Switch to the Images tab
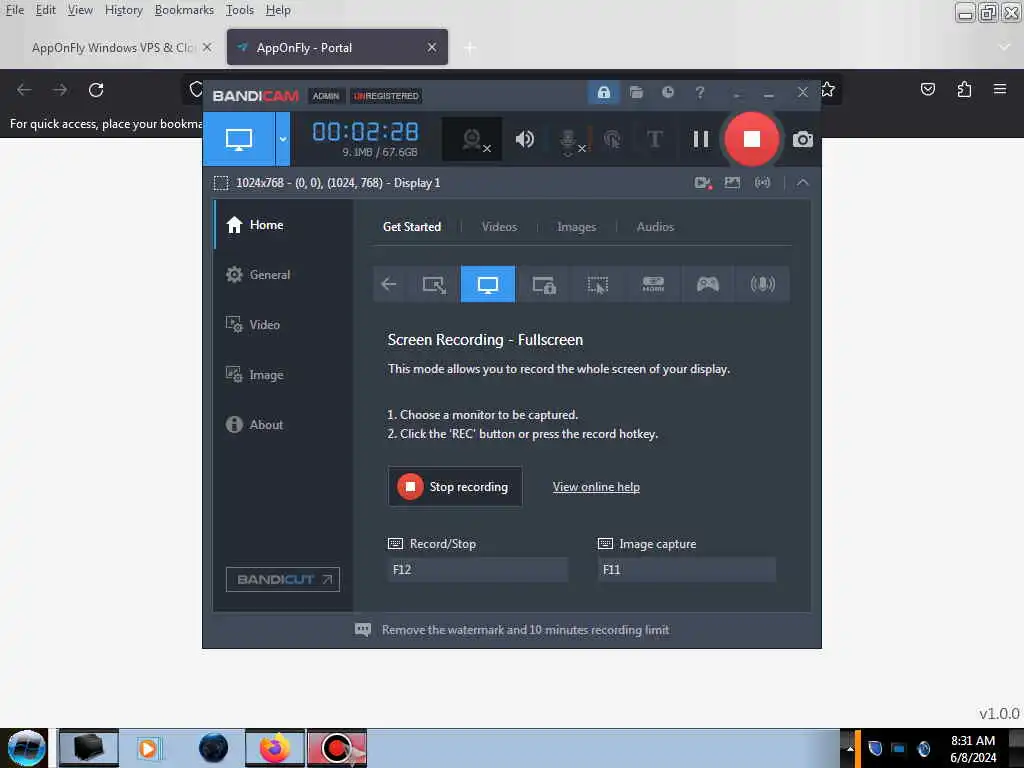1024x768 pixels. point(576,227)
